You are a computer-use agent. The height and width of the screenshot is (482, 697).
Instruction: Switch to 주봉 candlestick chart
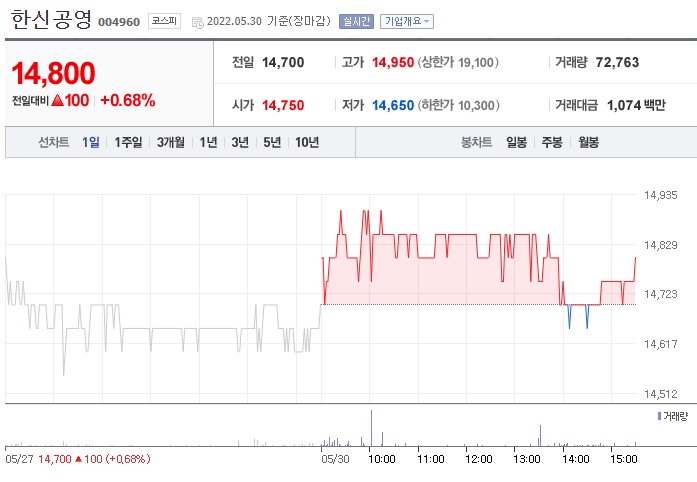pyautogui.click(x=552, y=142)
